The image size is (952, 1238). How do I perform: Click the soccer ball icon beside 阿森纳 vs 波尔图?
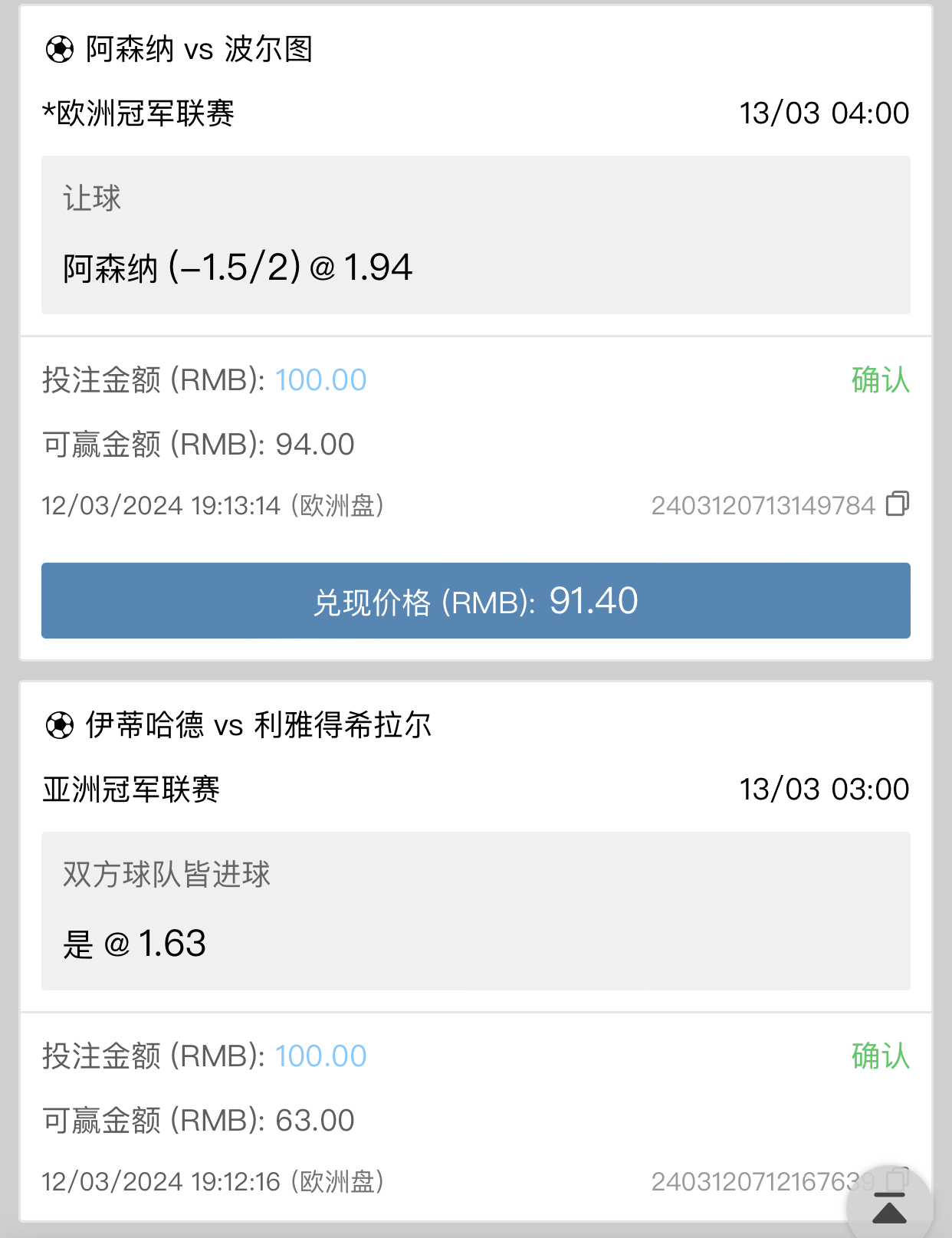click(x=60, y=51)
